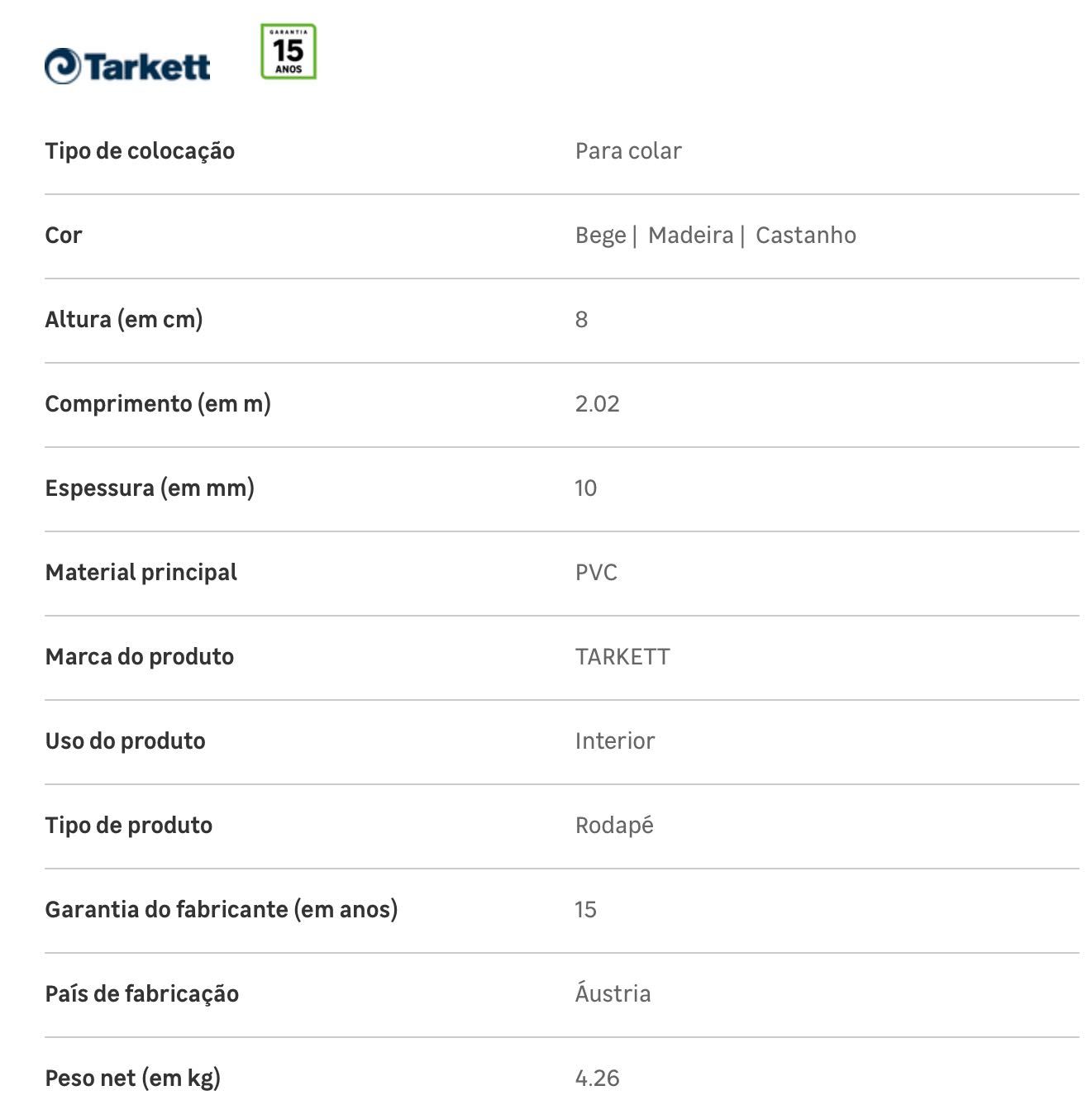Select the 'Espessura (em mm)' label
This screenshot has width=1092, height=1119.
point(150,488)
